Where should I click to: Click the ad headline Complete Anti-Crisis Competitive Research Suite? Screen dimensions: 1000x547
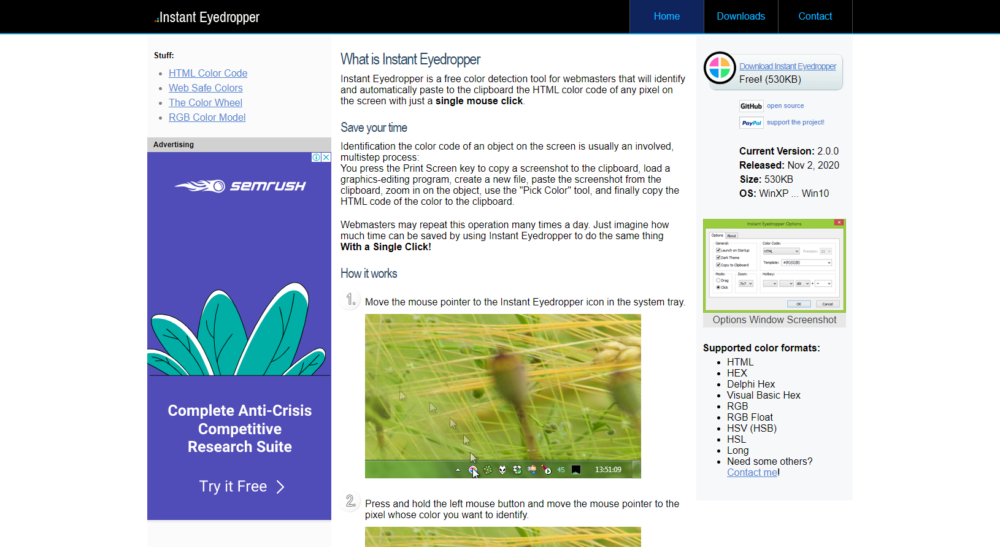point(240,428)
